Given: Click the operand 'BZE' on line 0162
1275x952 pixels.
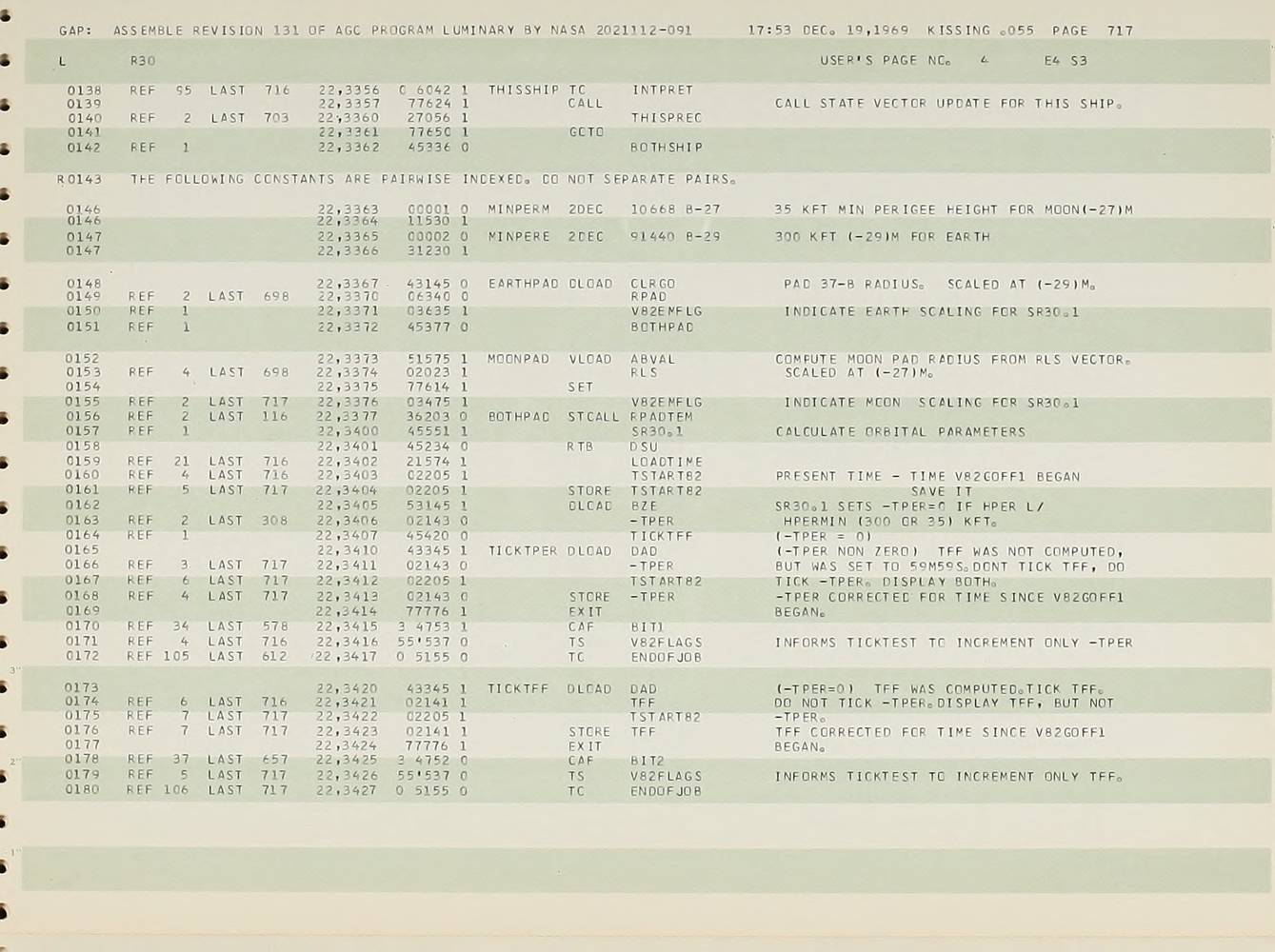Looking at the screenshot, I should pyautogui.click(x=644, y=506).
